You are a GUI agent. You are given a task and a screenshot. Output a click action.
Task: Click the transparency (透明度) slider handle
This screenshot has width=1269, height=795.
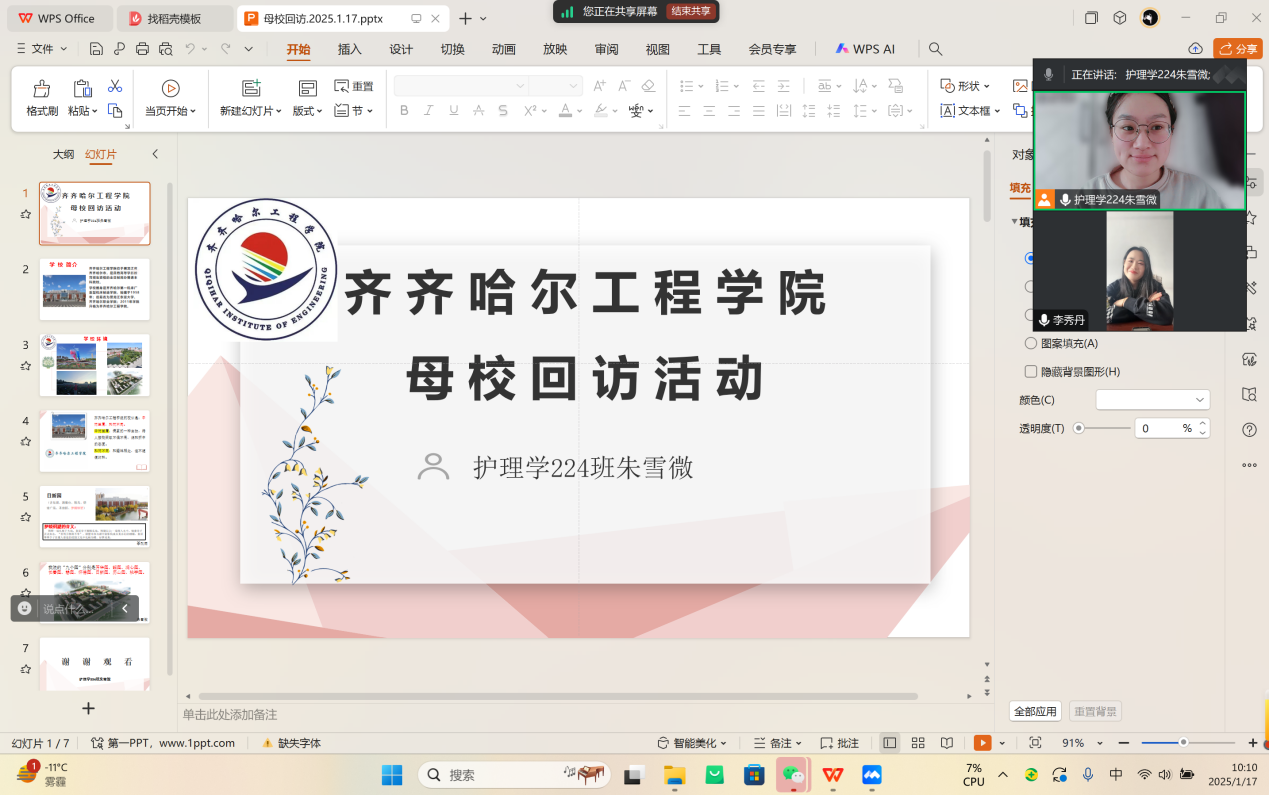coord(1078,428)
